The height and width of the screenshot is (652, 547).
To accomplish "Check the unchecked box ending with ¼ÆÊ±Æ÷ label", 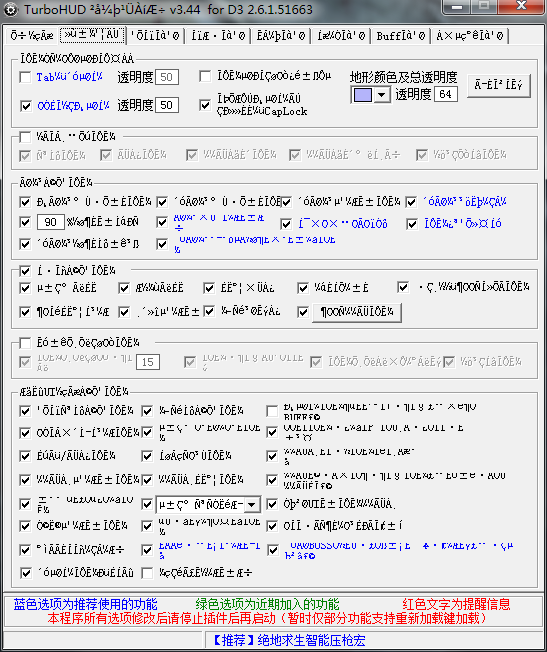I will click(147, 573).
